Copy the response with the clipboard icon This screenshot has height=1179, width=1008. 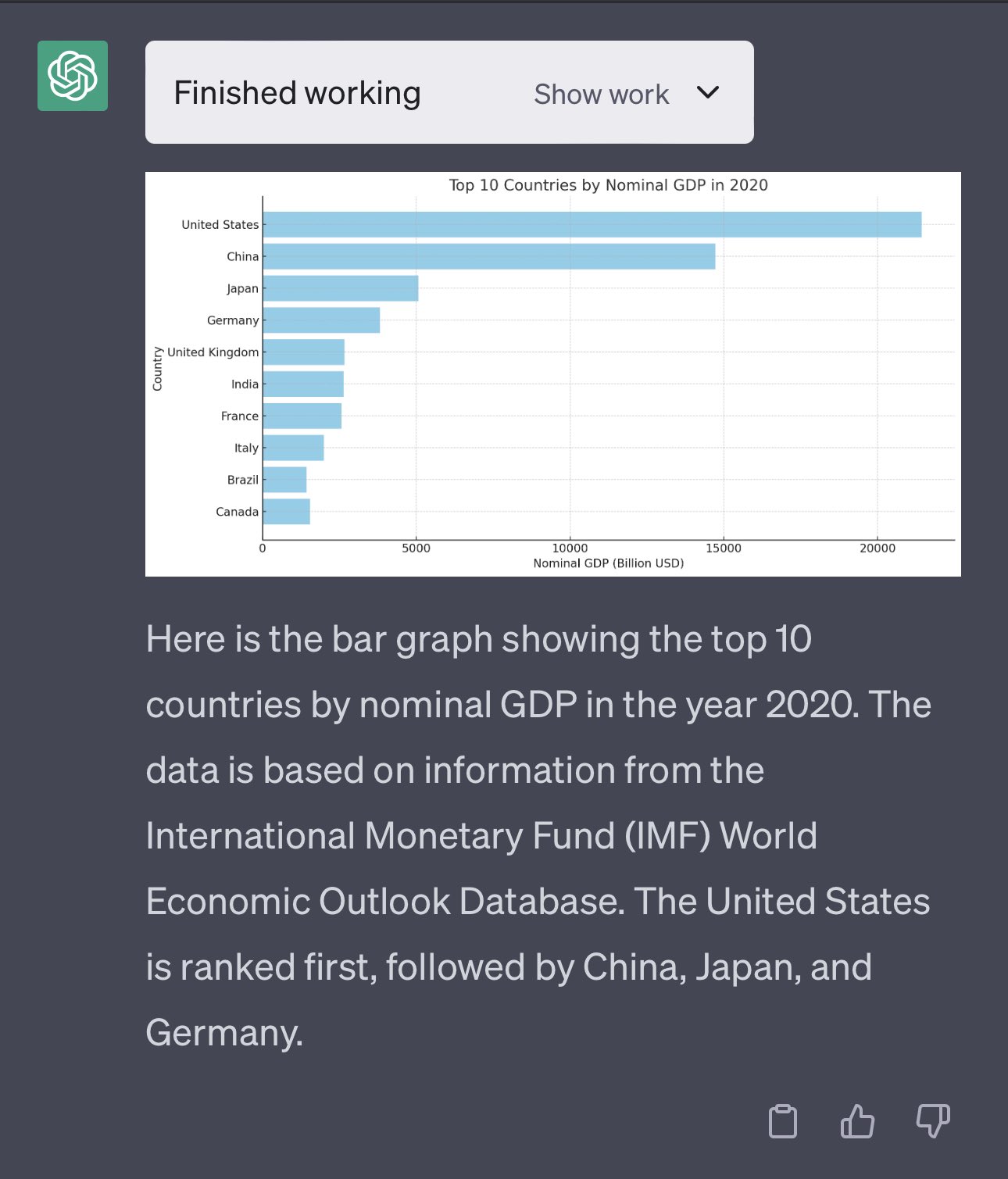coord(783,1121)
